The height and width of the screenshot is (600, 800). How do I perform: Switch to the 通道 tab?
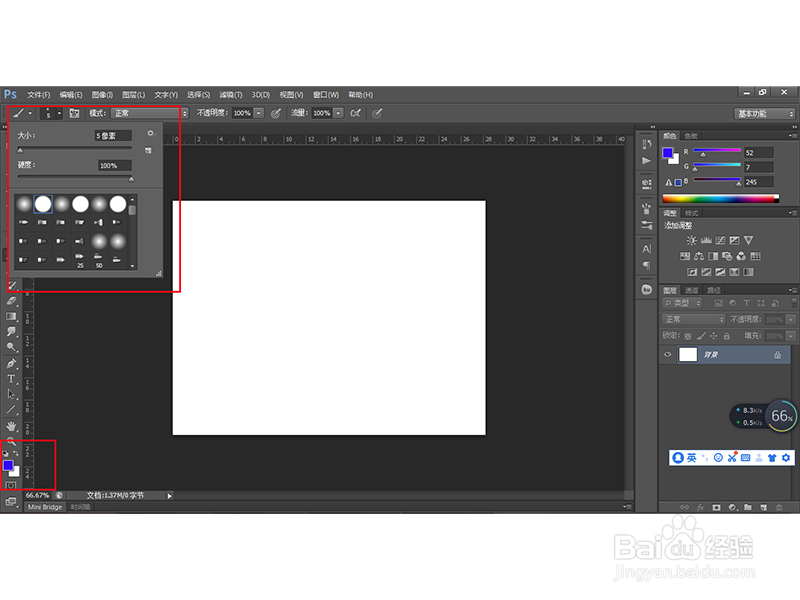click(x=692, y=290)
